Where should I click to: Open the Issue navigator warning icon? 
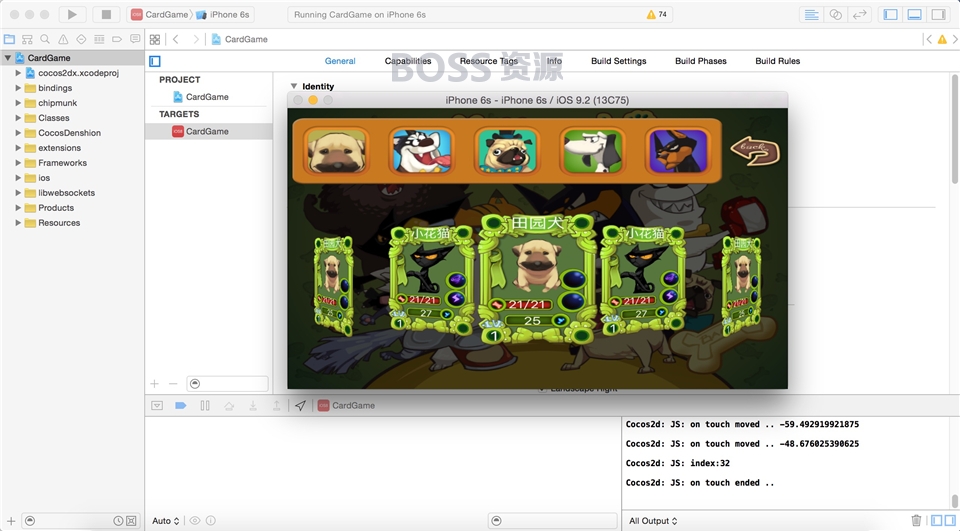pos(63,39)
